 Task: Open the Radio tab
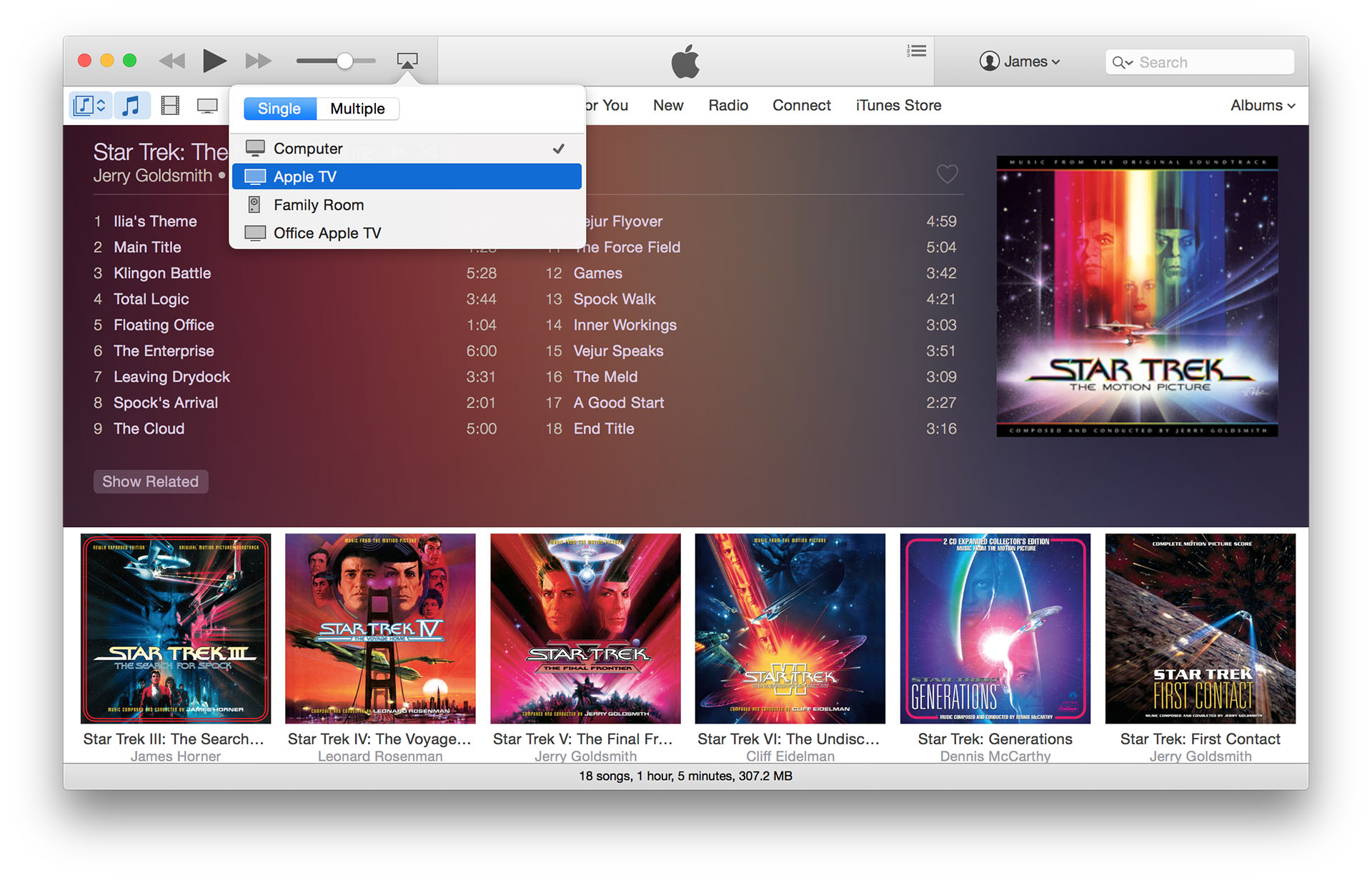[728, 106]
